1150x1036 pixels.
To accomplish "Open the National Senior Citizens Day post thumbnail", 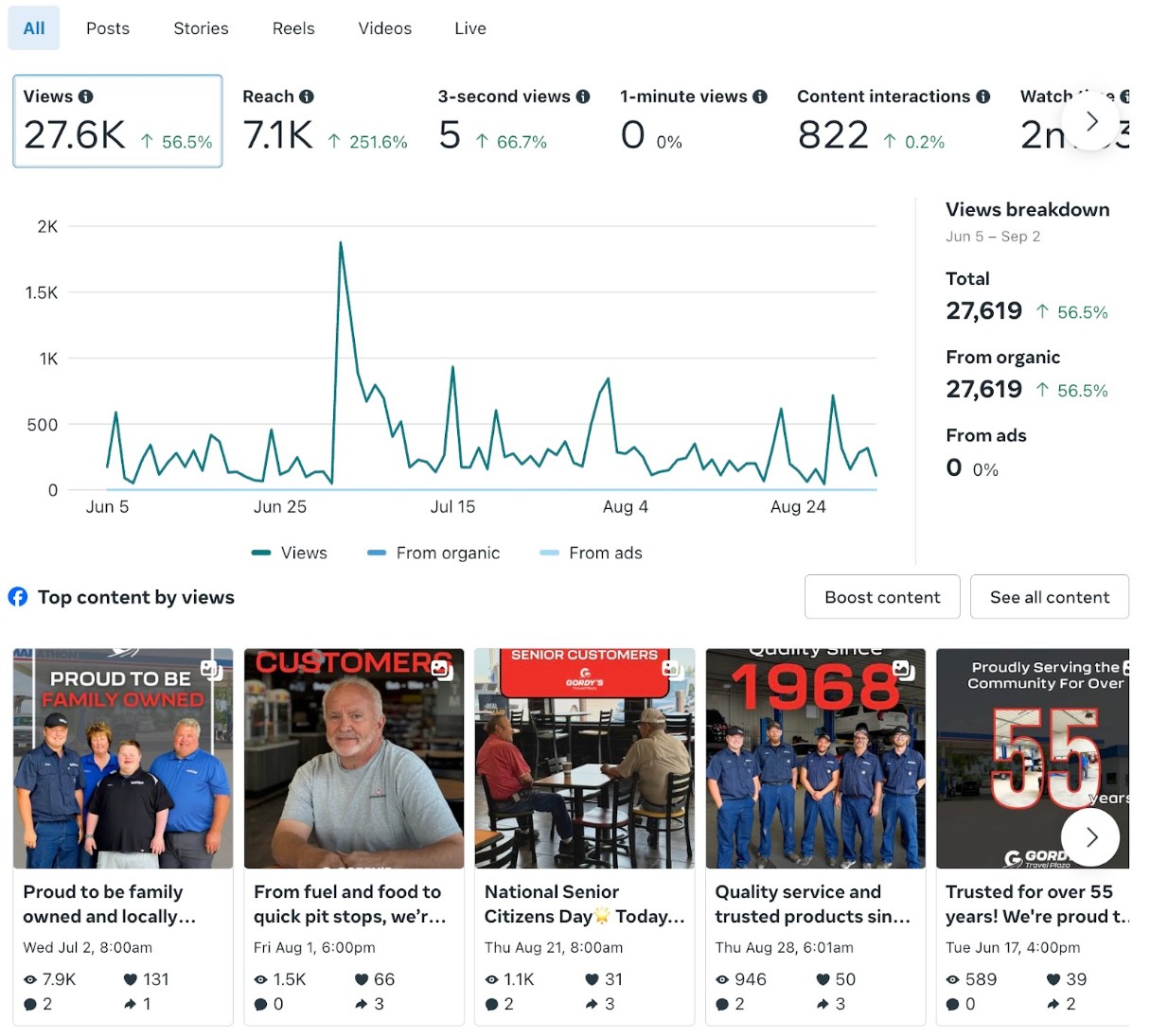I will tap(584, 758).
